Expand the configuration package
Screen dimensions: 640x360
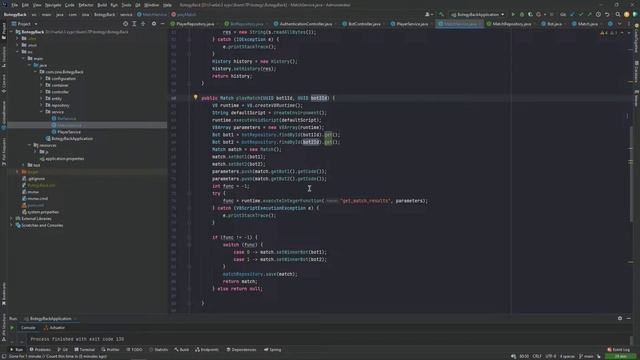42,78
